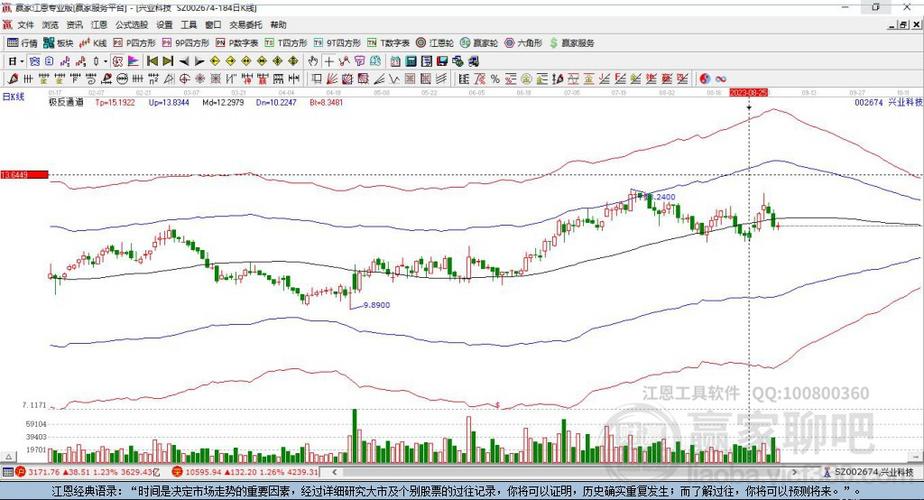This screenshot has height=500, width=924.
Task: Click the Dn=10.2247 indicator value
Action: tap(276, 102)
